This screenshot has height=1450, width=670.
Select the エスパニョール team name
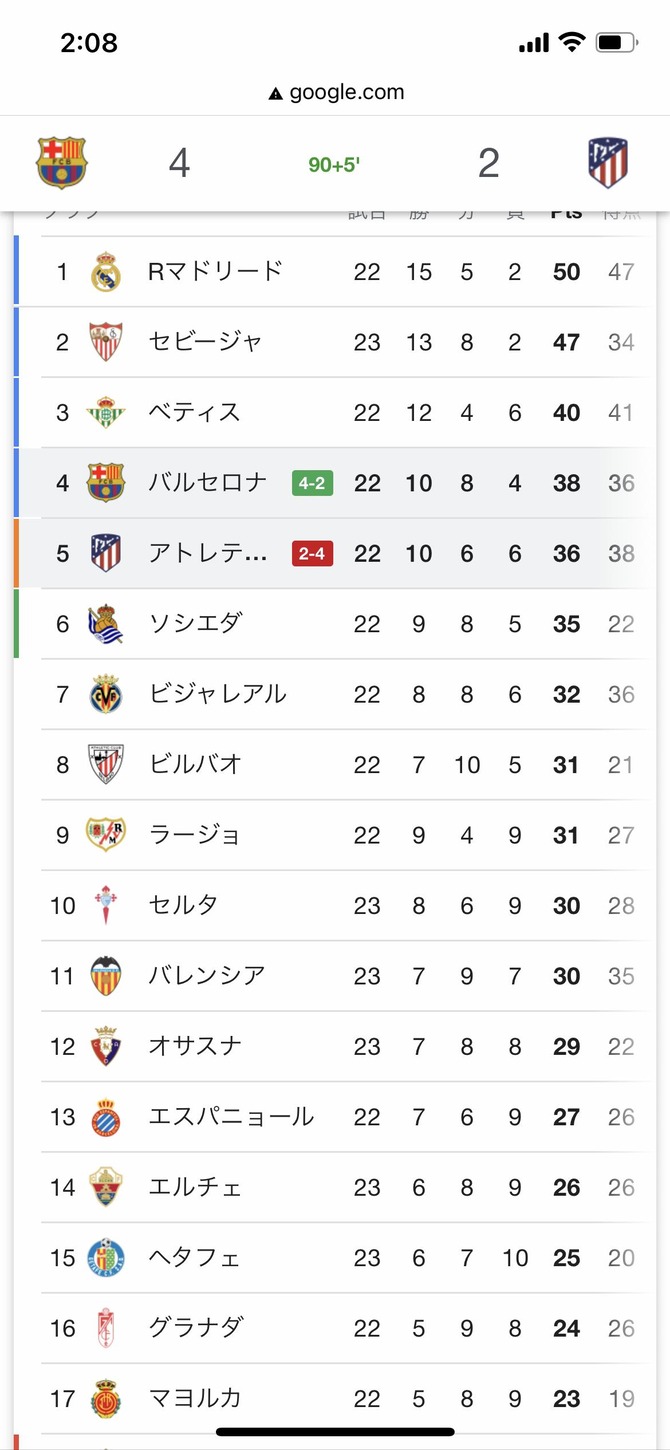(231, 1116)
